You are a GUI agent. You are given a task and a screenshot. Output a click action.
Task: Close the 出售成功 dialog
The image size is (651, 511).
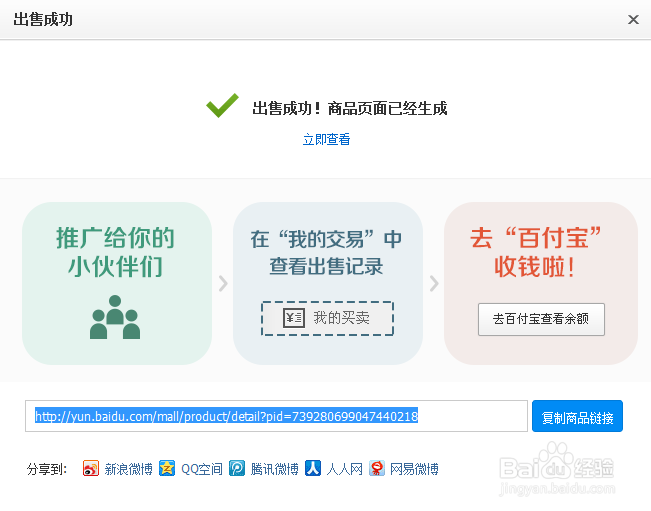tap(633, 20)
